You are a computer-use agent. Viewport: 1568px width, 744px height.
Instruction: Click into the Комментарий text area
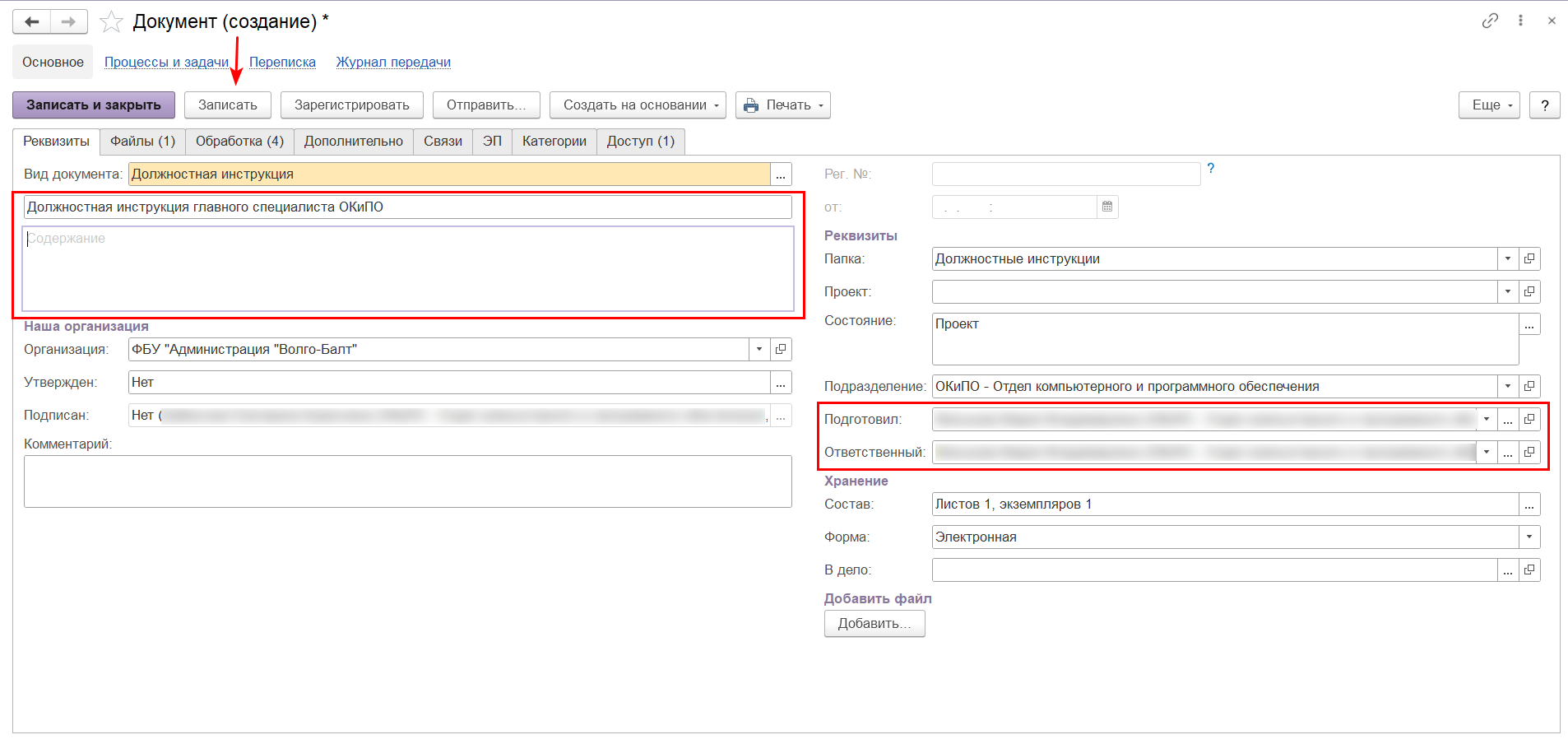(407, 481)
